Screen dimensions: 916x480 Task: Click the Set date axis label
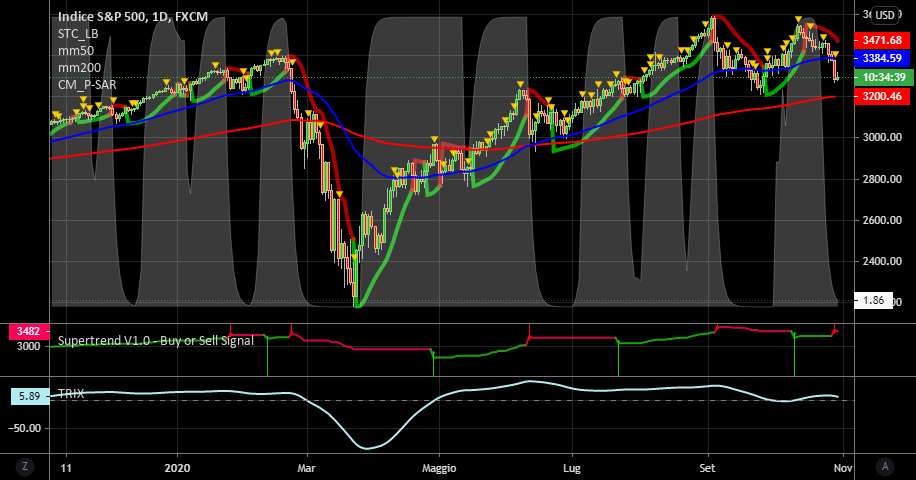coord(707,468)
